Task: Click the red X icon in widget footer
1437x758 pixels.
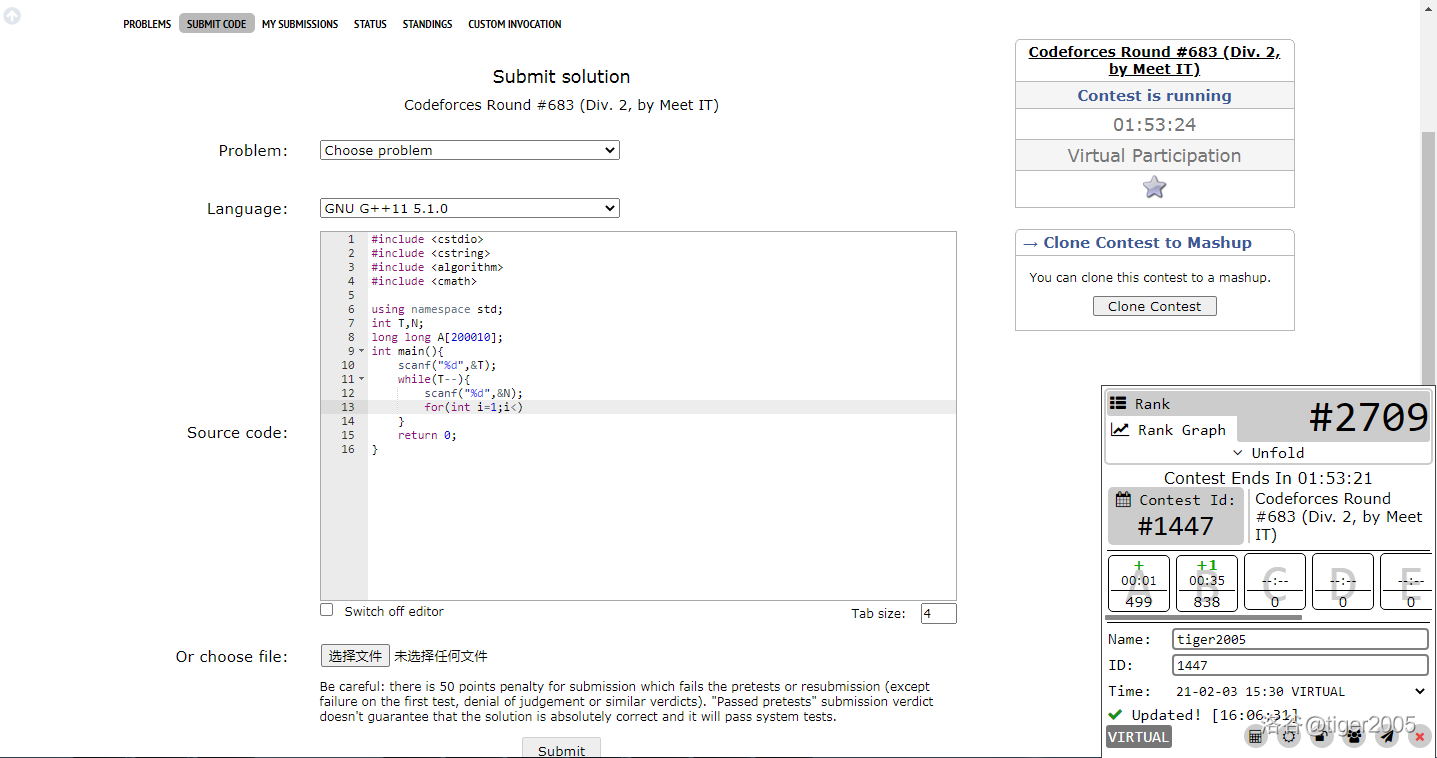Action: [x=1420, y=736]
